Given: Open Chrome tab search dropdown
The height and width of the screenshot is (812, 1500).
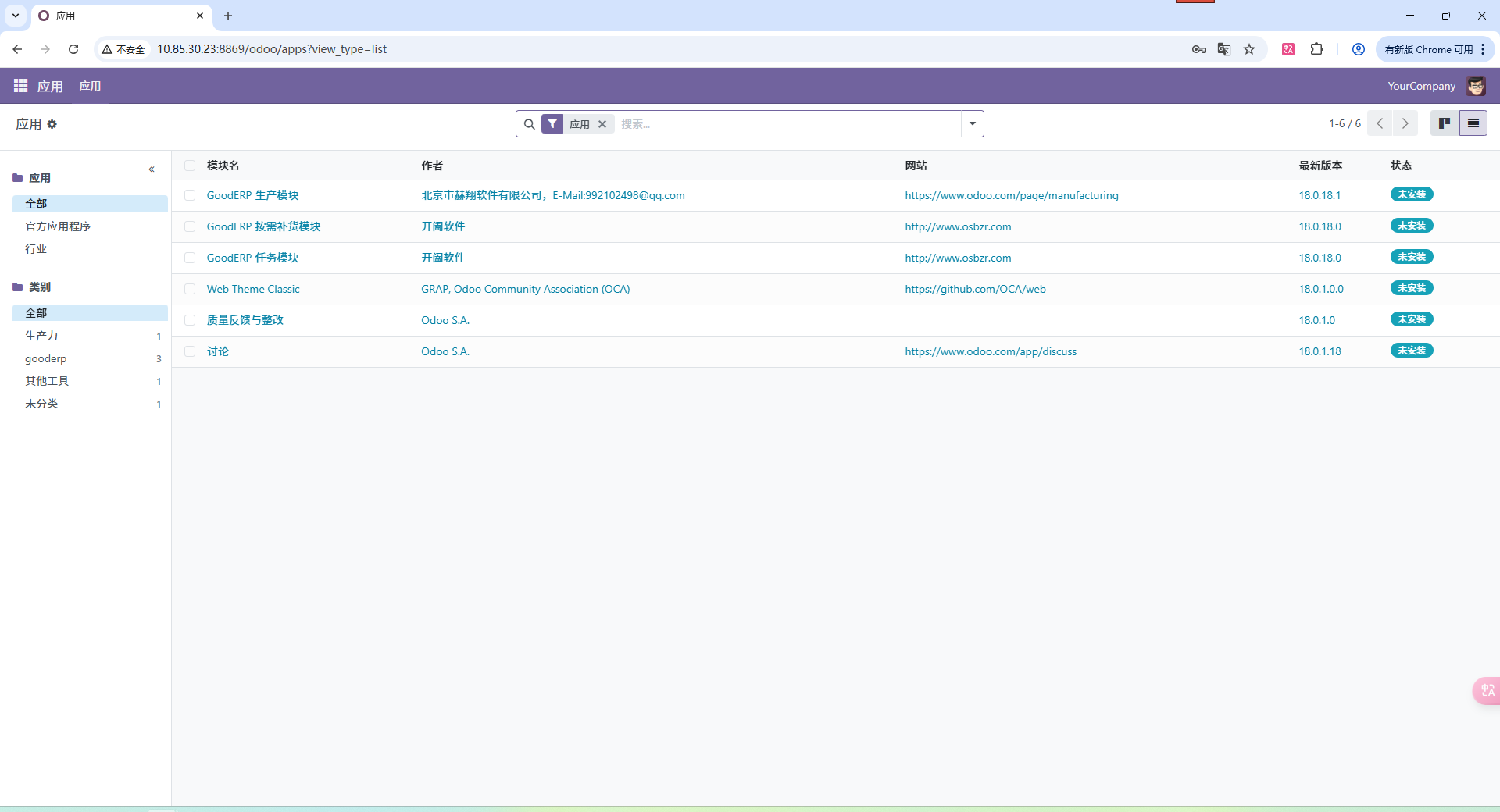Looking at the screenshot, I should pos(15,16).
